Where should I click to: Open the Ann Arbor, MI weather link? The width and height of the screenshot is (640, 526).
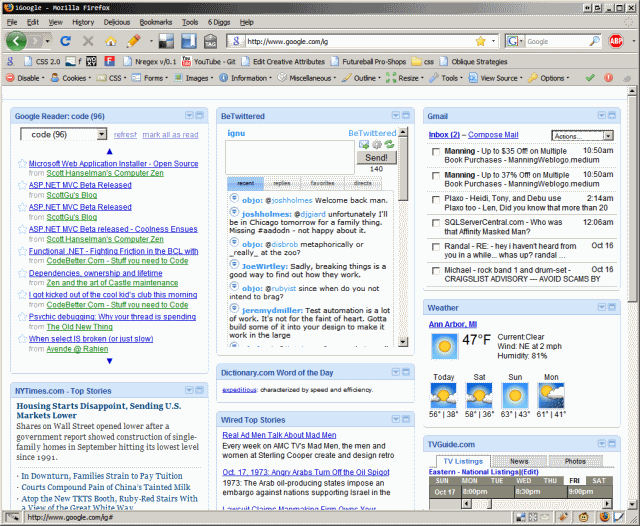[453, 324]
